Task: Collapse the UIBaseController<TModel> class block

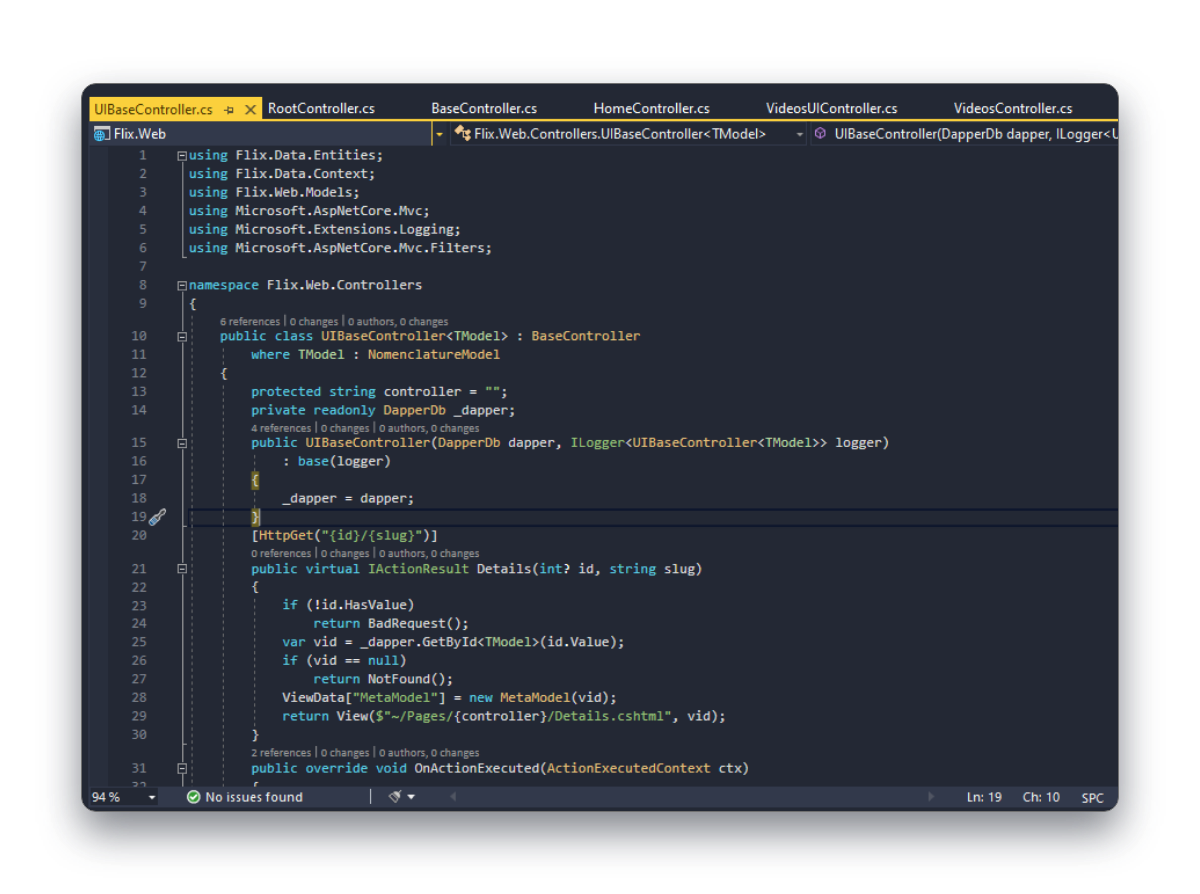Action: 181,337
